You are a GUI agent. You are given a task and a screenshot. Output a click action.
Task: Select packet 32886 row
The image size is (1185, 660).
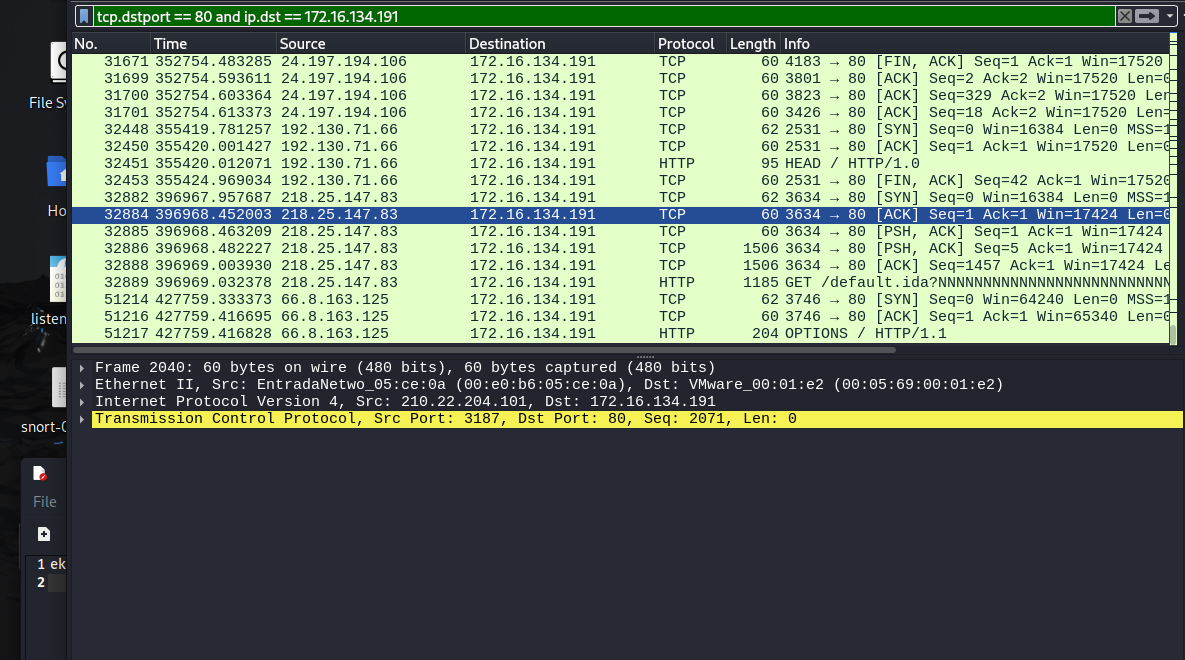coord(620,249)
